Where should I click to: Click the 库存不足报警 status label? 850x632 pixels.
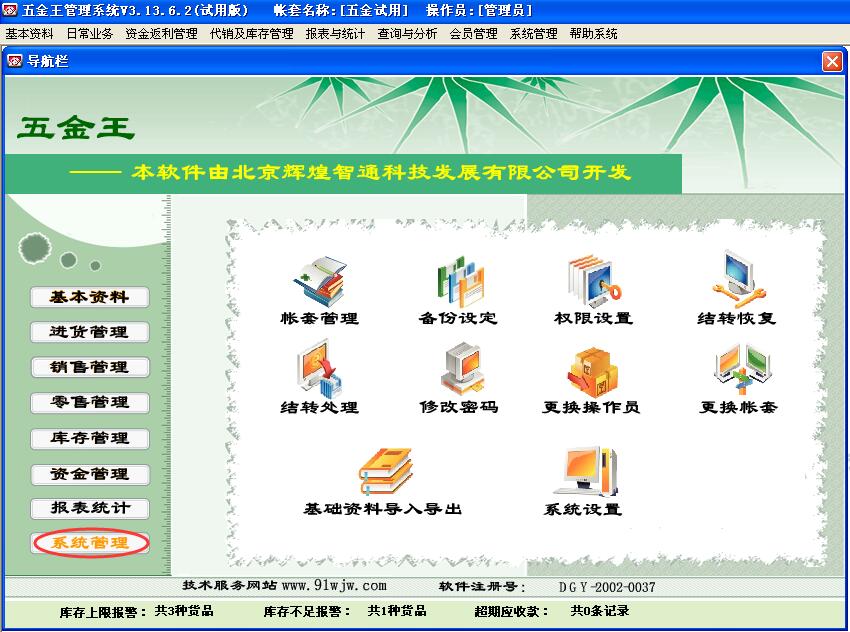tap(307, 612)
